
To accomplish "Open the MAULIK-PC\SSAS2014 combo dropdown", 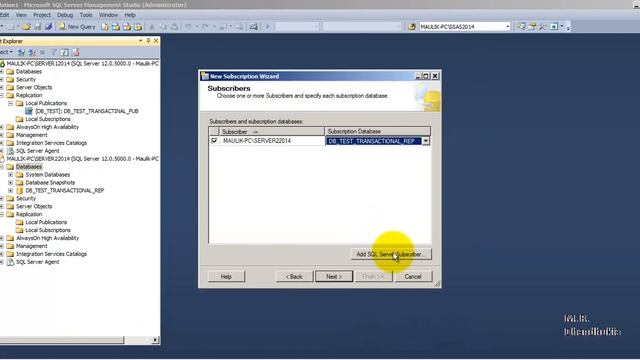I will [508, 27].
